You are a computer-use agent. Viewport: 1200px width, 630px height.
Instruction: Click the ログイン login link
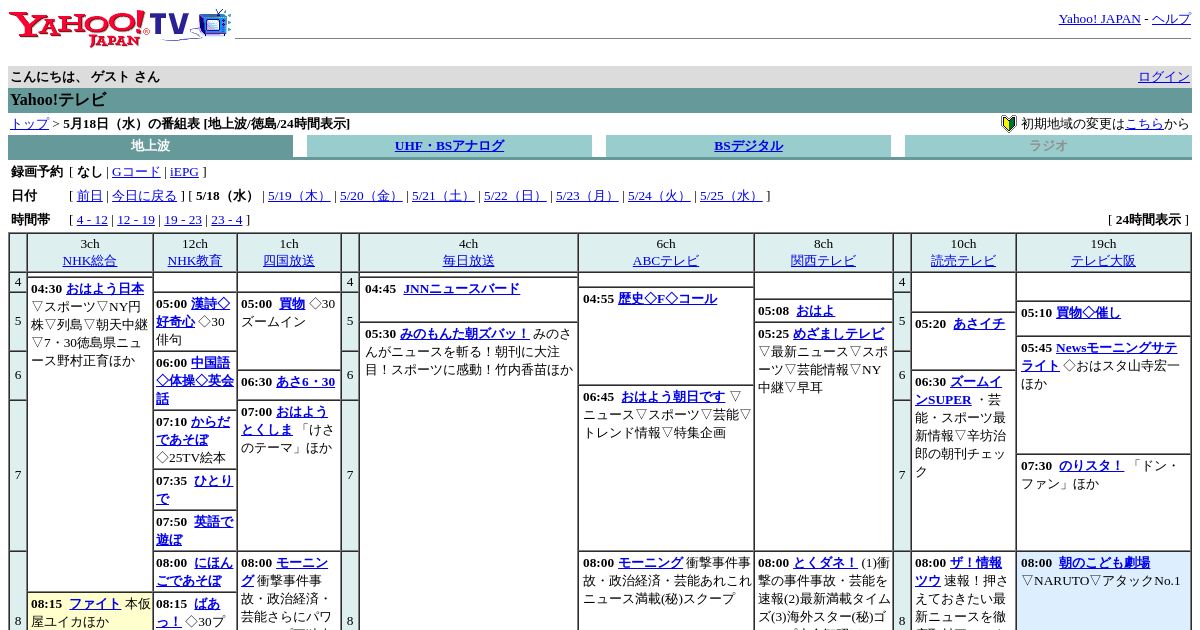coord(1164,77)
